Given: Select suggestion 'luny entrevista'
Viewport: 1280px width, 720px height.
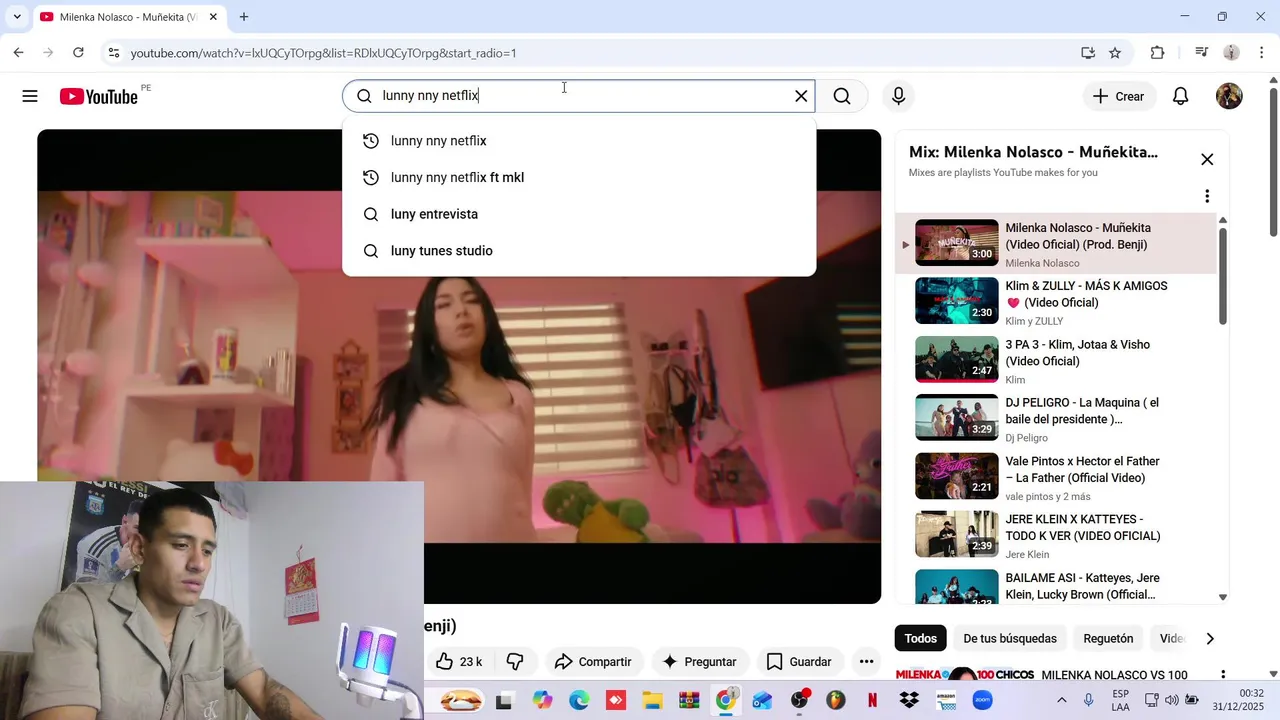Looking at the screenshot, I should [x=579, y=214].
